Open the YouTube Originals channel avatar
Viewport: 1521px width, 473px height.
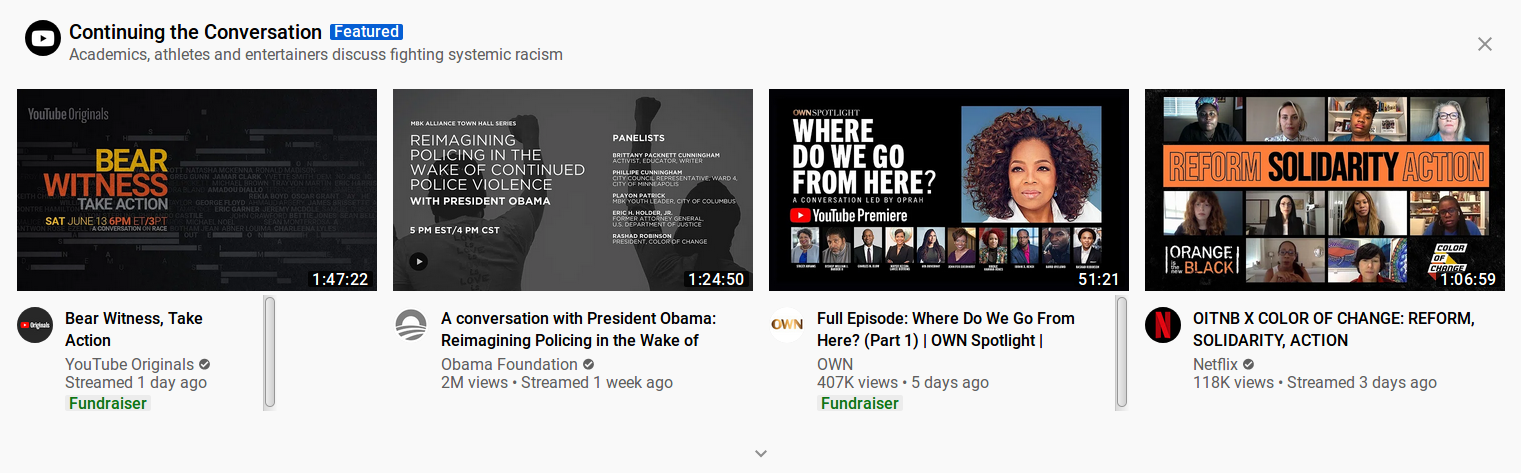tap(35, 326)
